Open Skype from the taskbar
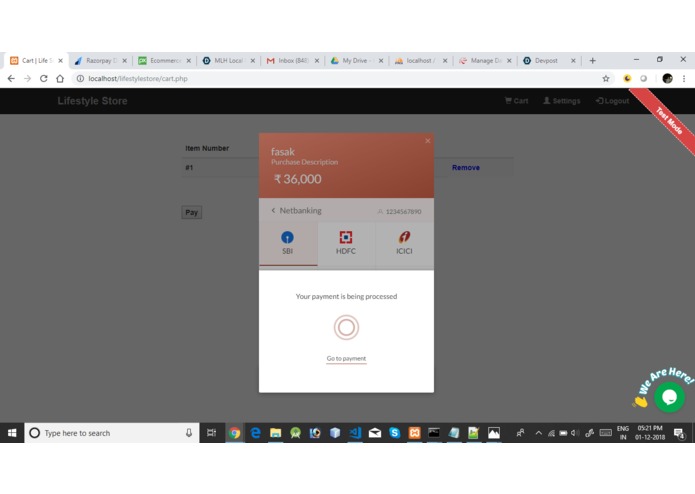 click(x=394, y=433)
